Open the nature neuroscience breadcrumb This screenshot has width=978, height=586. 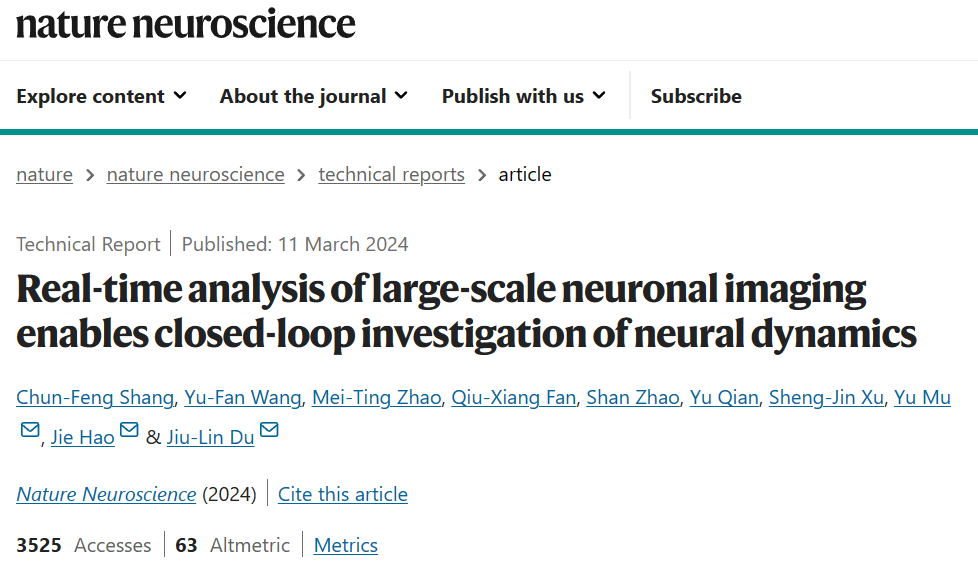pos(195,174)
